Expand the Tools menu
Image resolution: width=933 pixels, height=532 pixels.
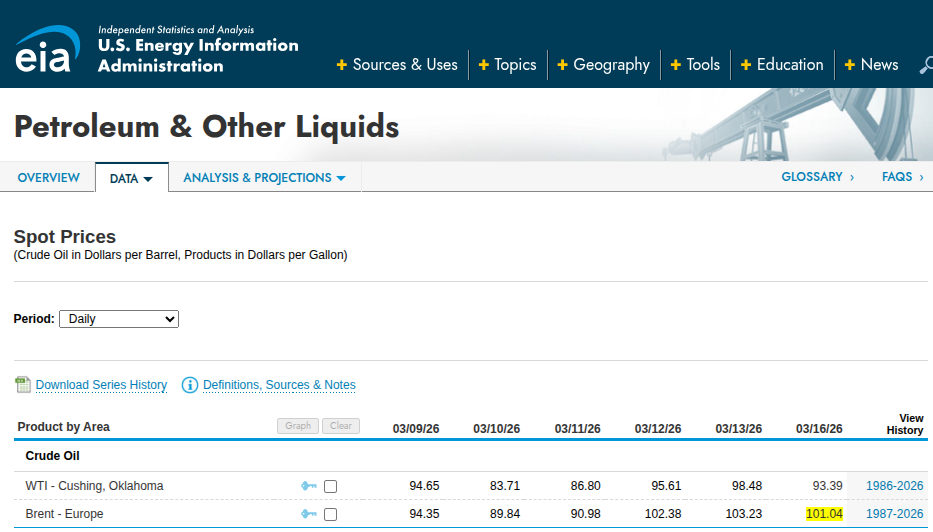pos(695,64)
